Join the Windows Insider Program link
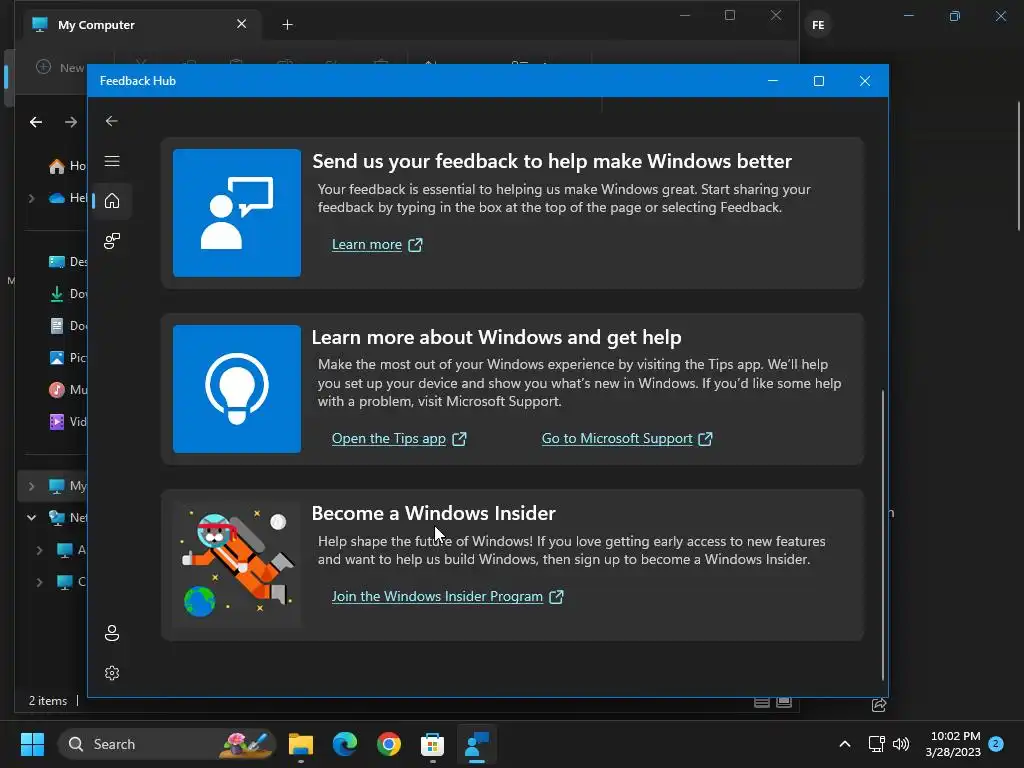 [438, 596]
